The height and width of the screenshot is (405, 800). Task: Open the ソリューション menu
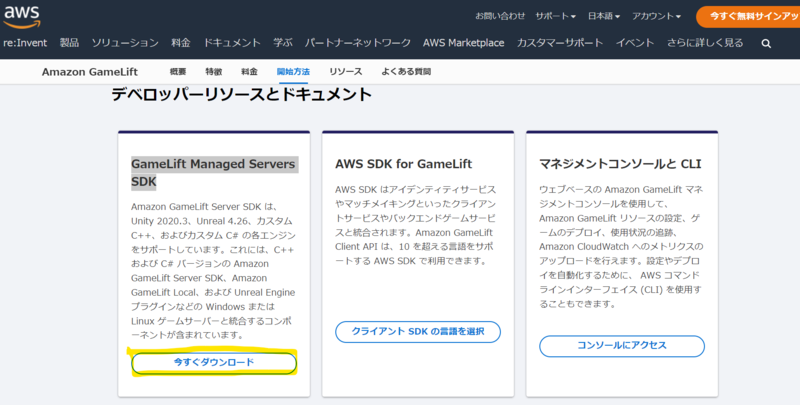[125, 43]
